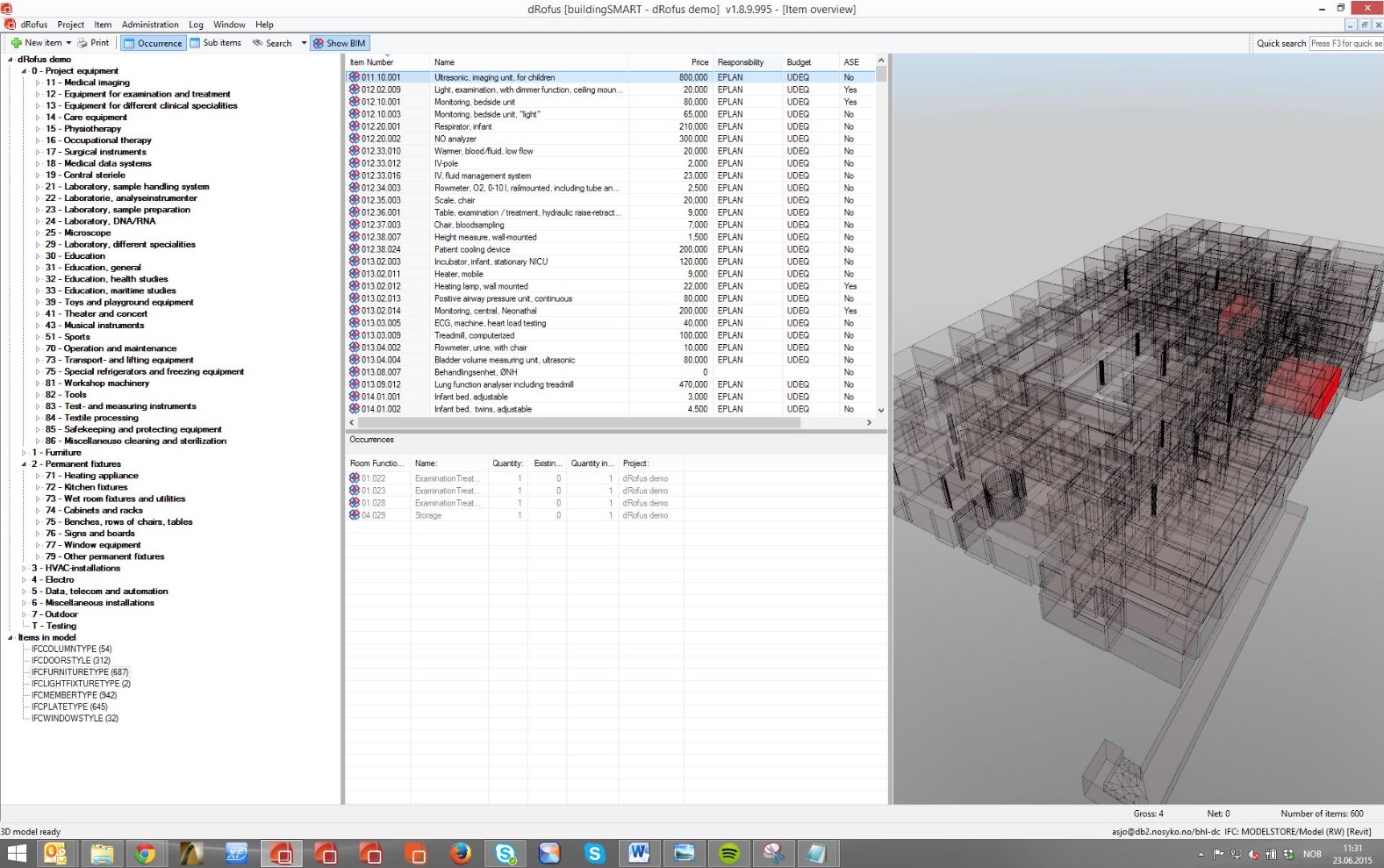This screenshot has height=868, width=1384.
Task: Open the New item dropdown arrow
Action: tap(68, 43)
